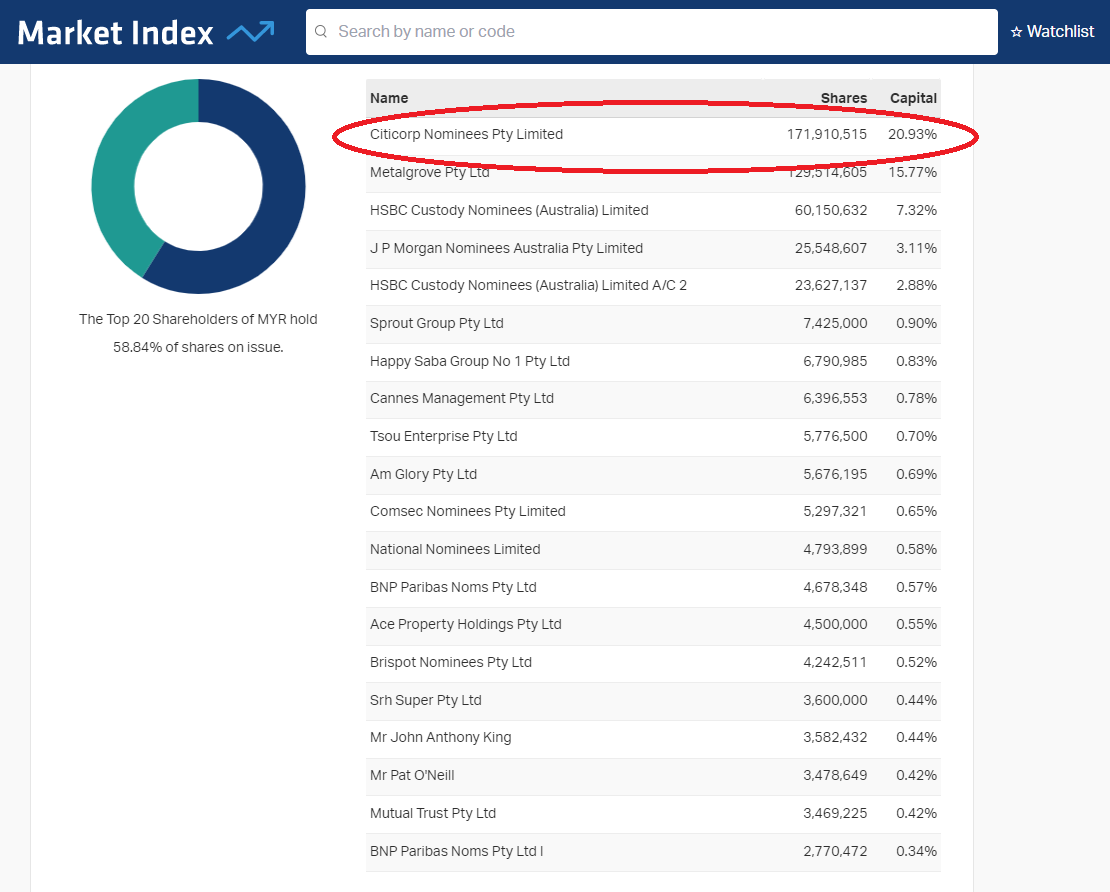Click the Market Index trending arrow logo icon

(250, 32)
